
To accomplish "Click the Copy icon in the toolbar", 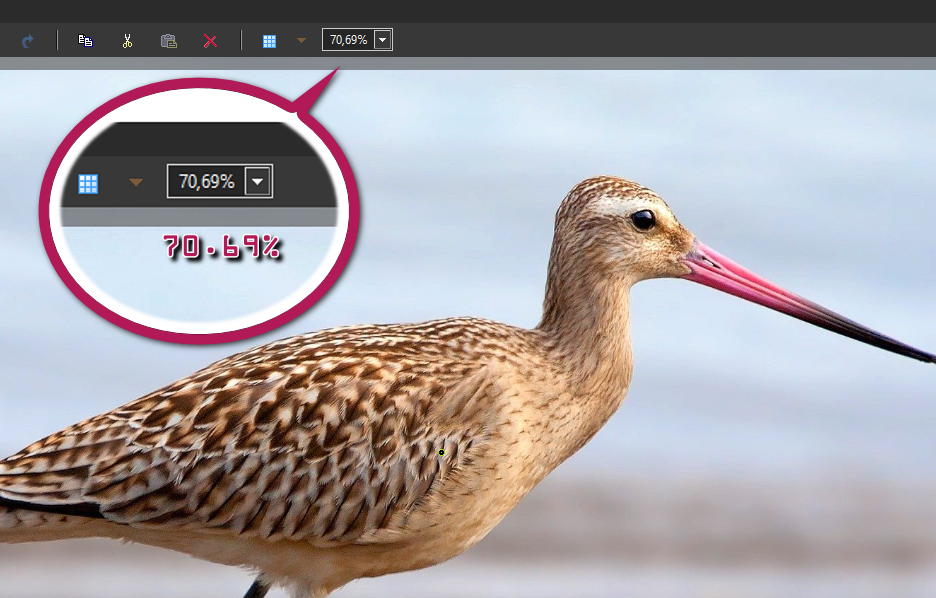I will coord(85,41).
